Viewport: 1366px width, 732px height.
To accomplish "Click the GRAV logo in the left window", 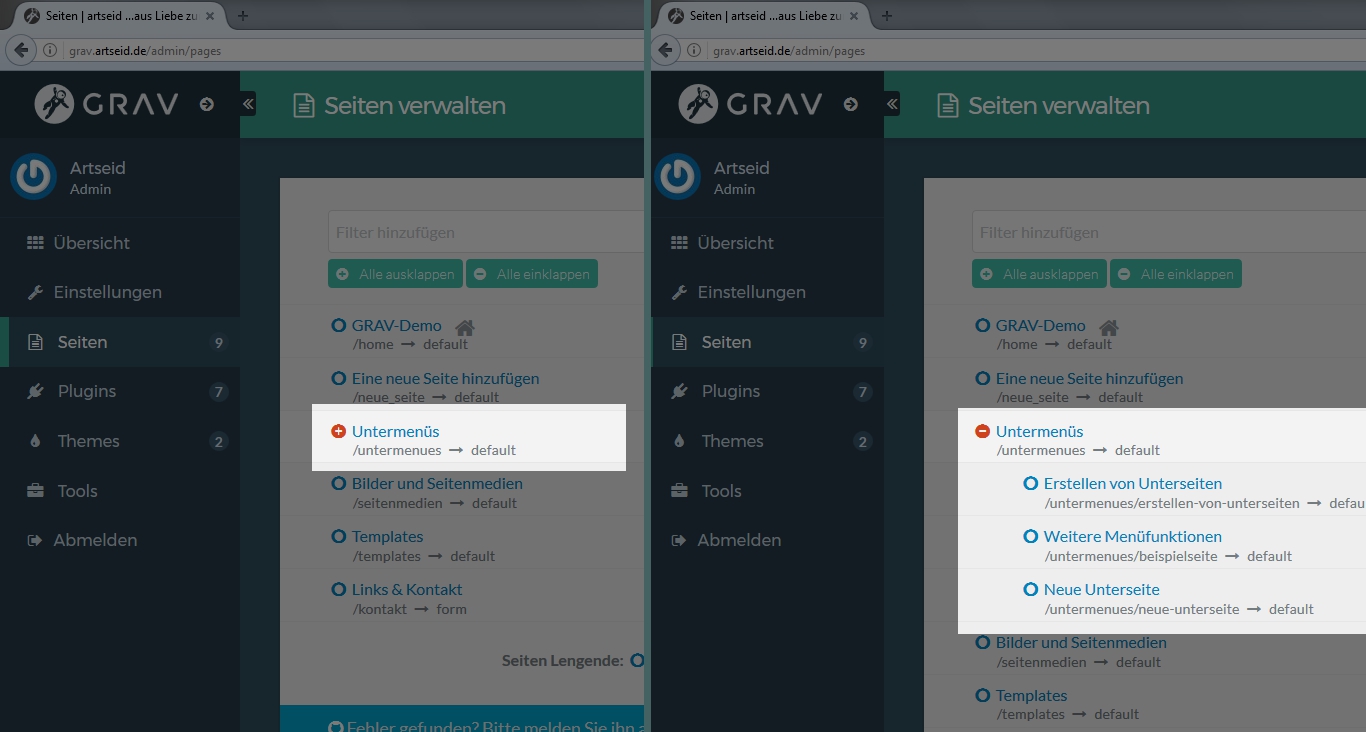I will click(x=107, y=104).
